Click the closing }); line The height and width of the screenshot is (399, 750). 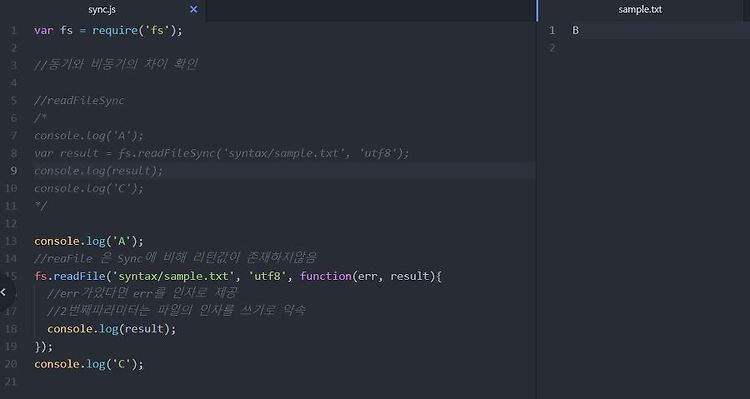point(44,346)
